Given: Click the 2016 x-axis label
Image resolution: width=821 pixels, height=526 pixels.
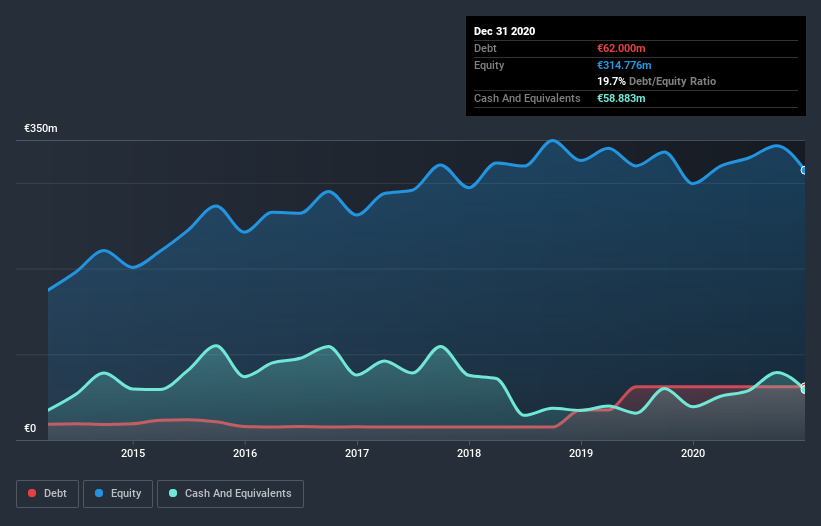Looking at the screenshot, I should 245,453.
